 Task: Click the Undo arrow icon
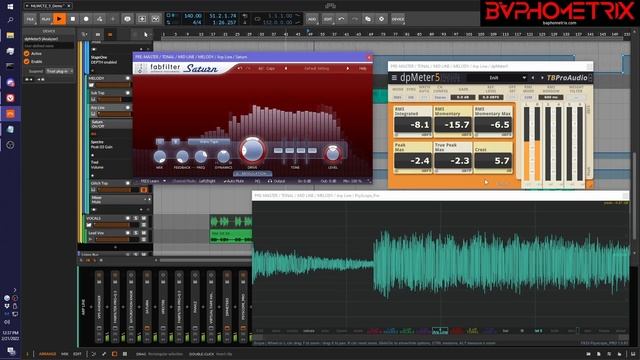pos(341,19)
